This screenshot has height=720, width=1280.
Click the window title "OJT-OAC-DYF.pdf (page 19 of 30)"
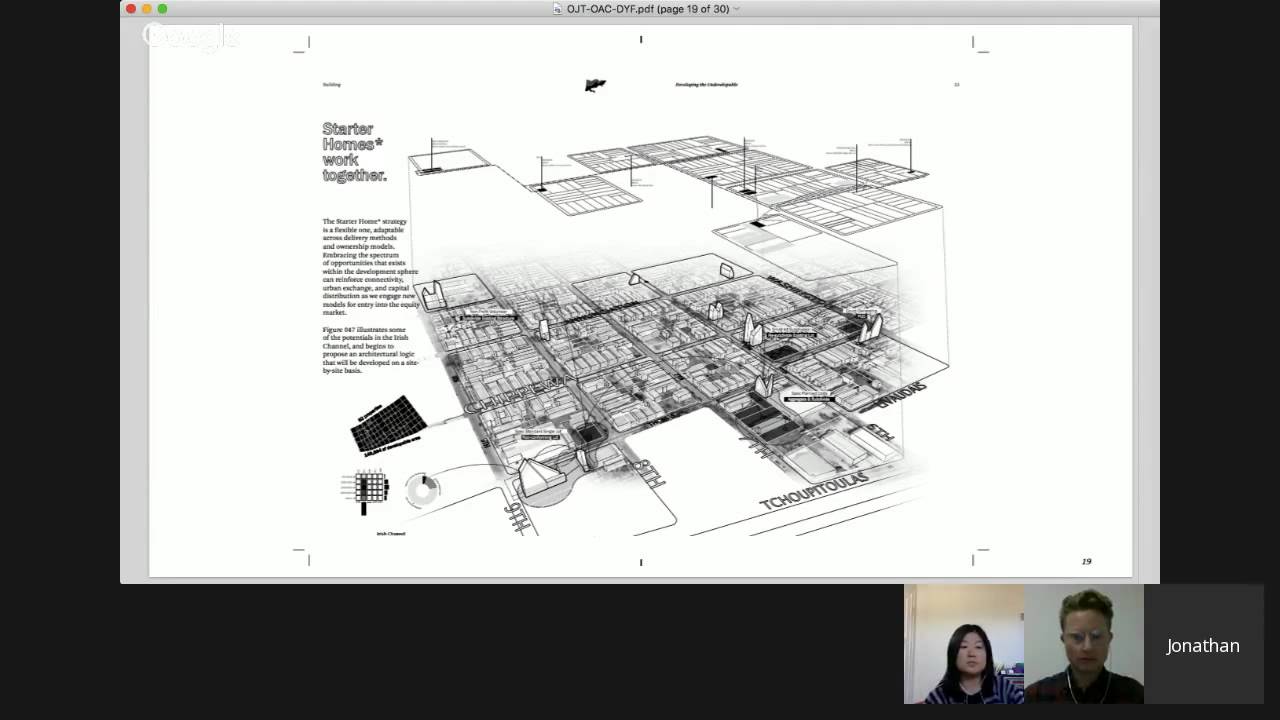click(648, 9)
